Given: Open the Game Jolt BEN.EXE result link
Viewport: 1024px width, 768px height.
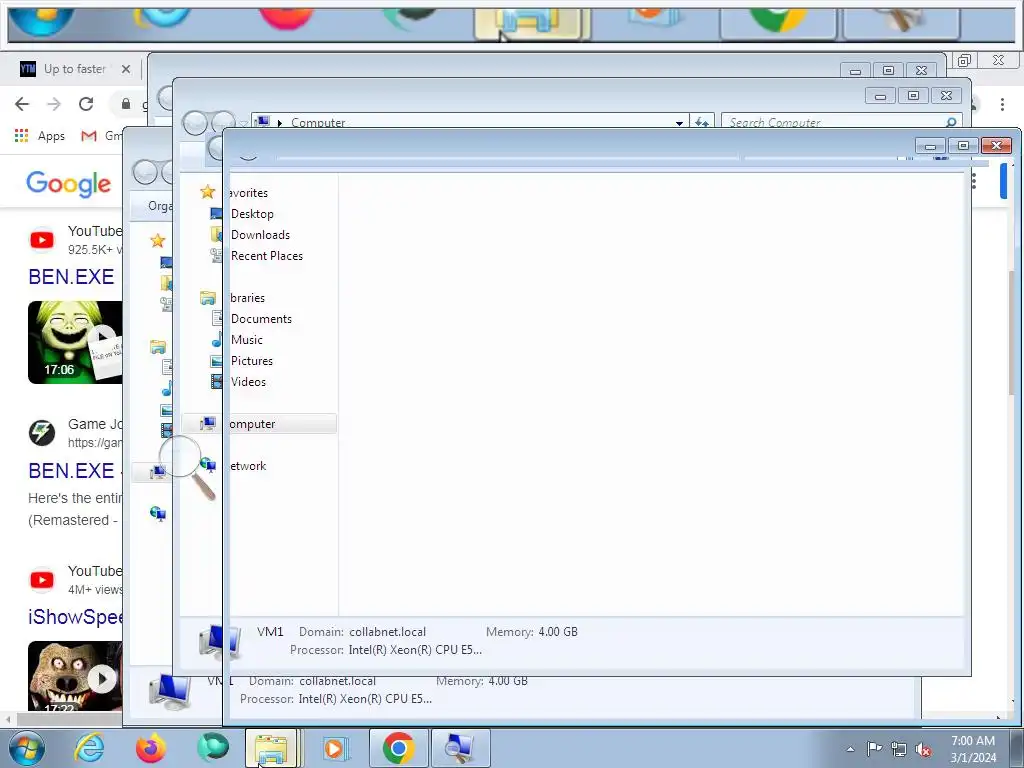Looking at the screenshot, I should tap(72, 471).
